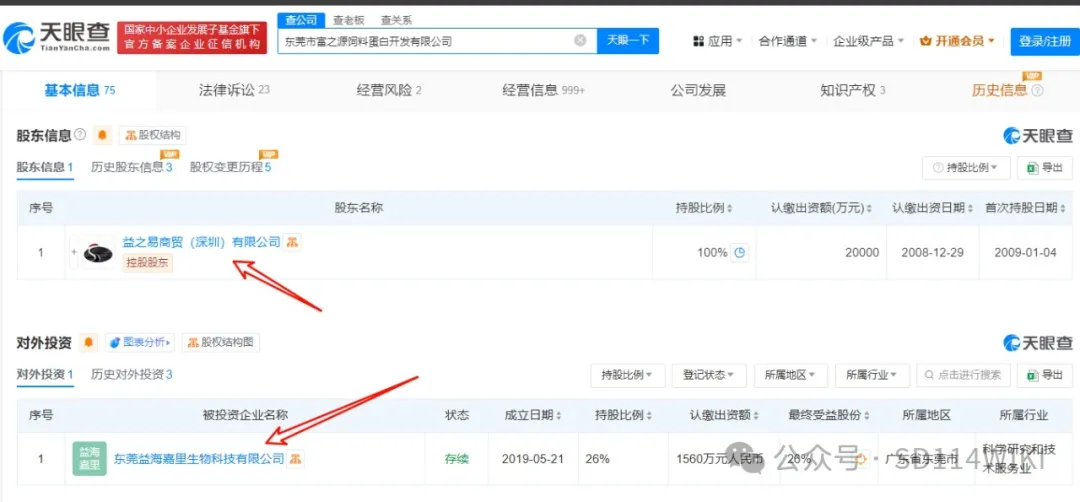
Task: Open the 所属地区 filter dropdown
Action: click(791, 375)
